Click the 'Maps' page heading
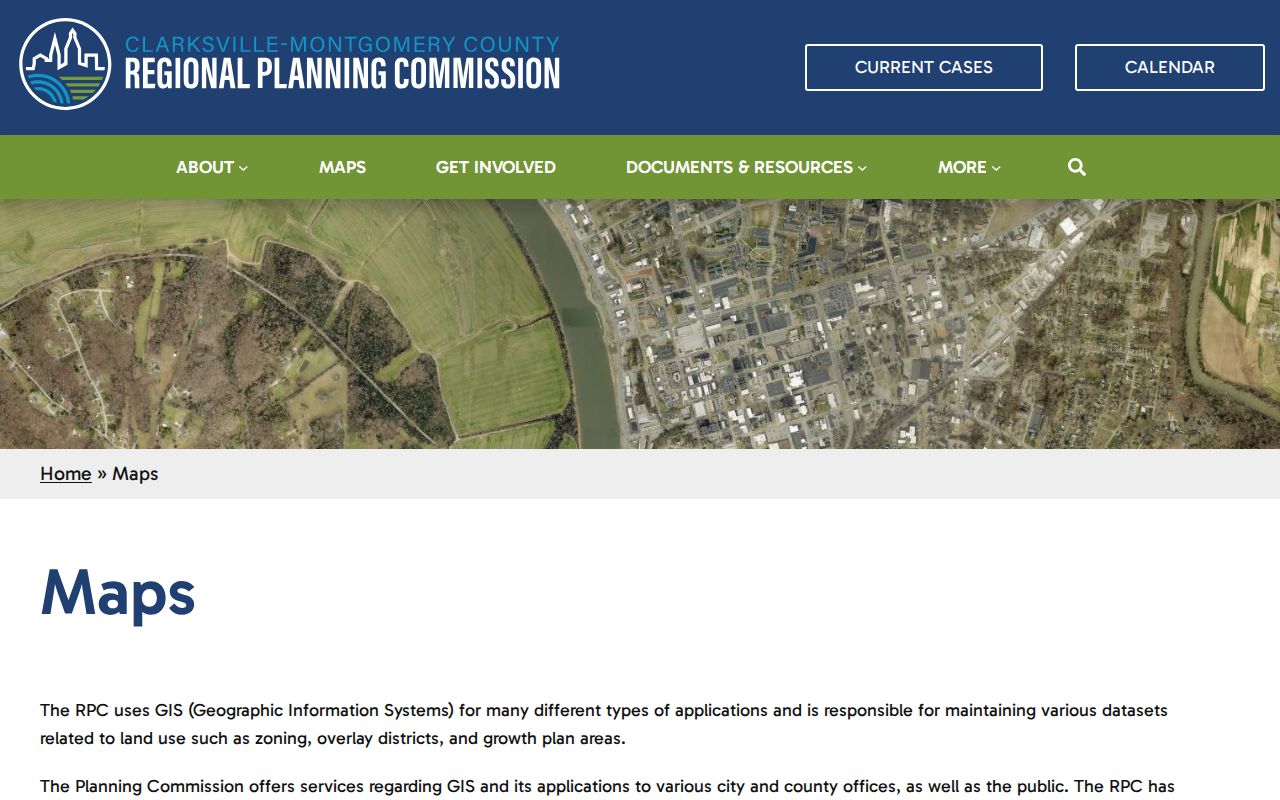Image resolution: width=1280 pixels, height=800 pixels. click(x=118, y=593)
